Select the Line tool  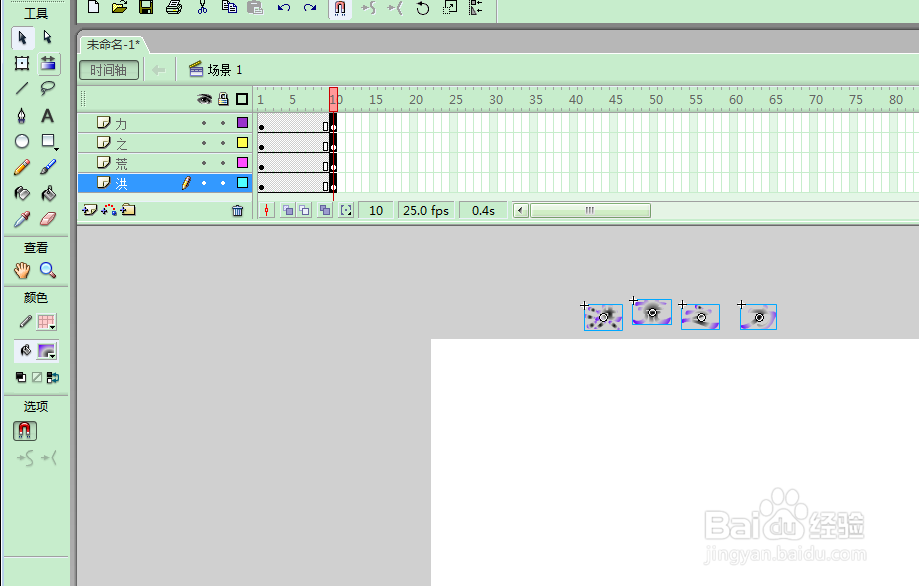point(22,88)
